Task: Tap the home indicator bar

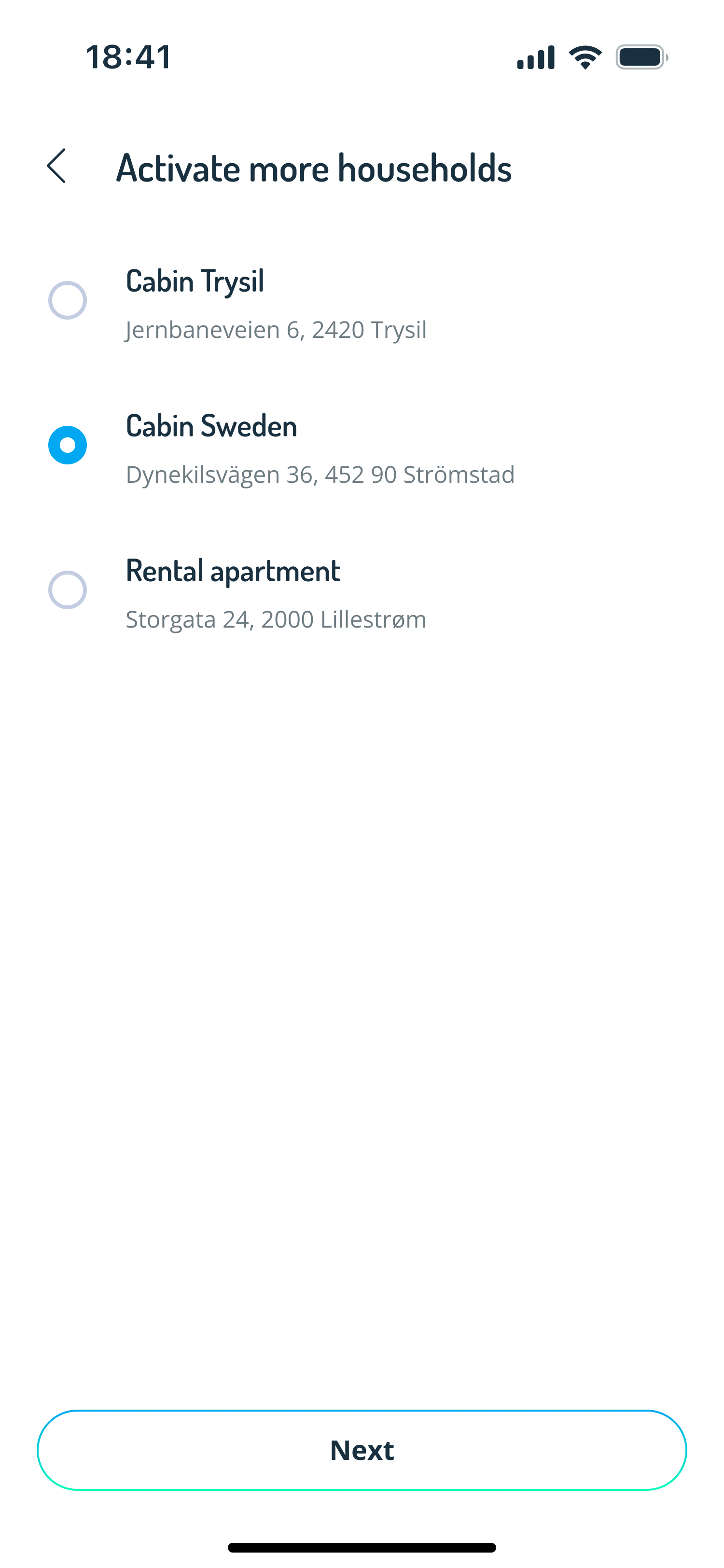Action: pyautogui.click(x=362, y=1547)
